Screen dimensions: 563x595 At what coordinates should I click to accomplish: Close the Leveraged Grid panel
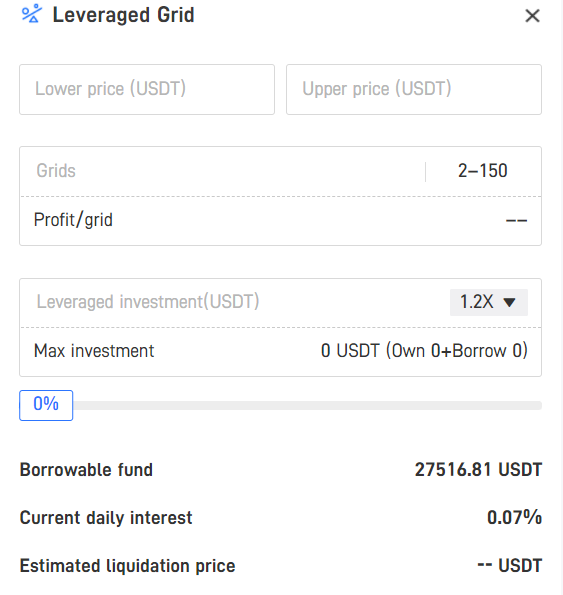532,16
